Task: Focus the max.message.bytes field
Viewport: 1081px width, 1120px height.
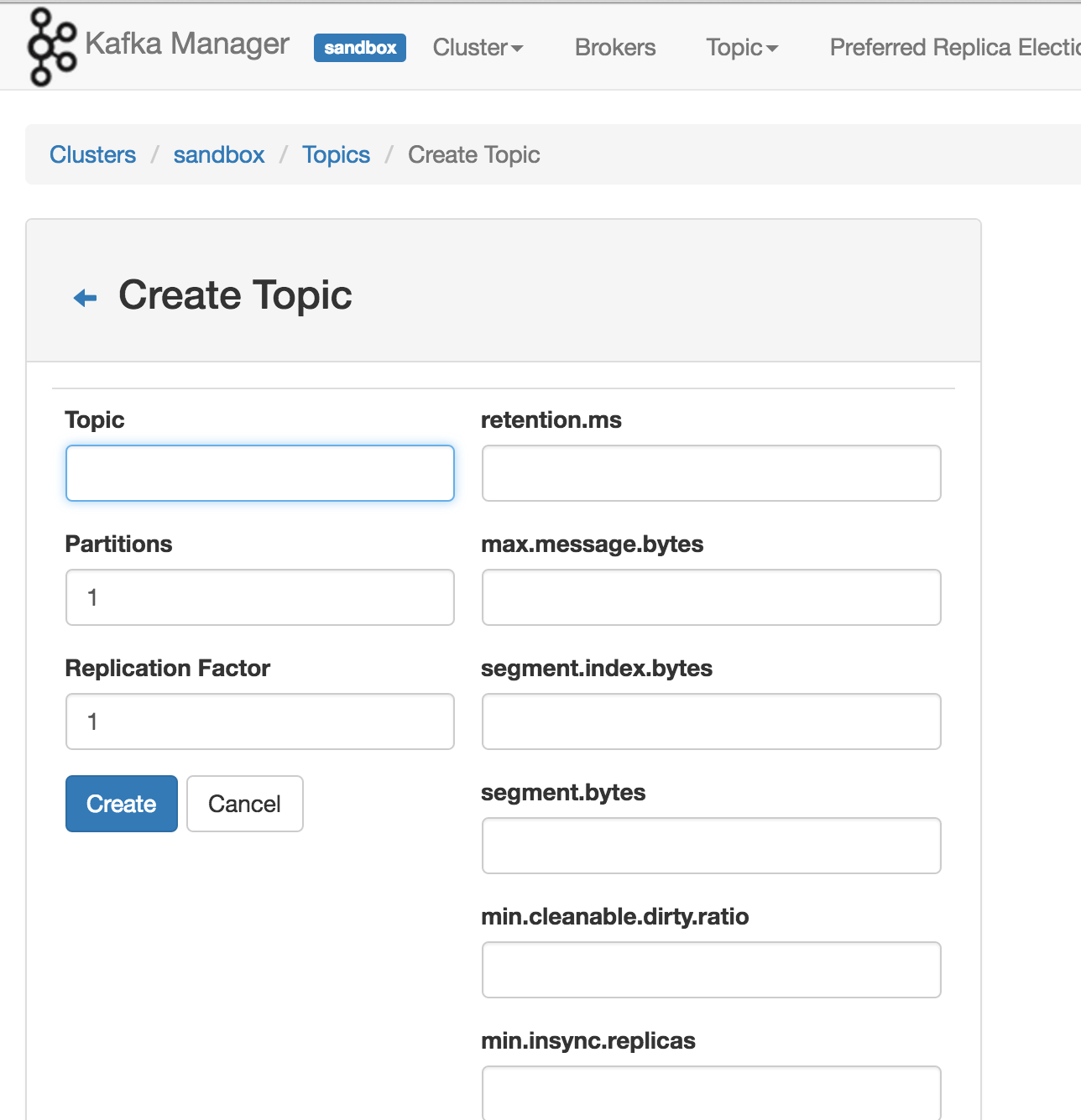Action: click(x=711, y=597)
